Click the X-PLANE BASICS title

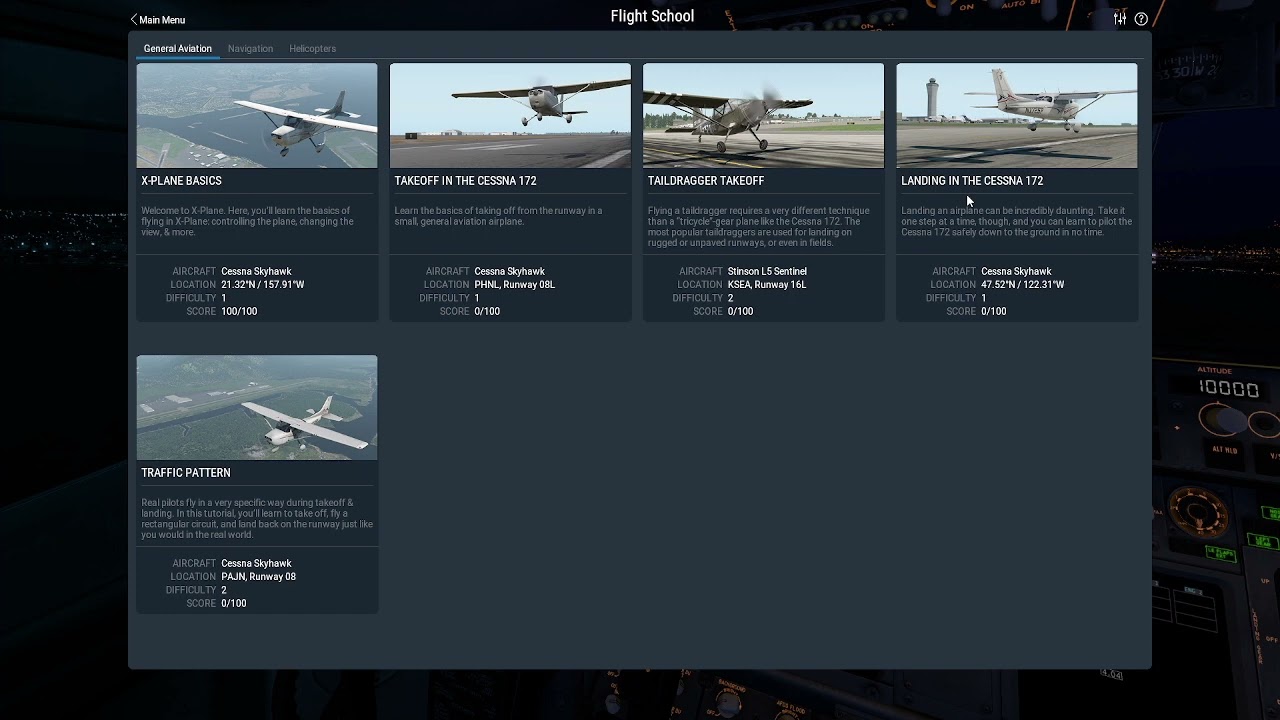pos(181,181)
